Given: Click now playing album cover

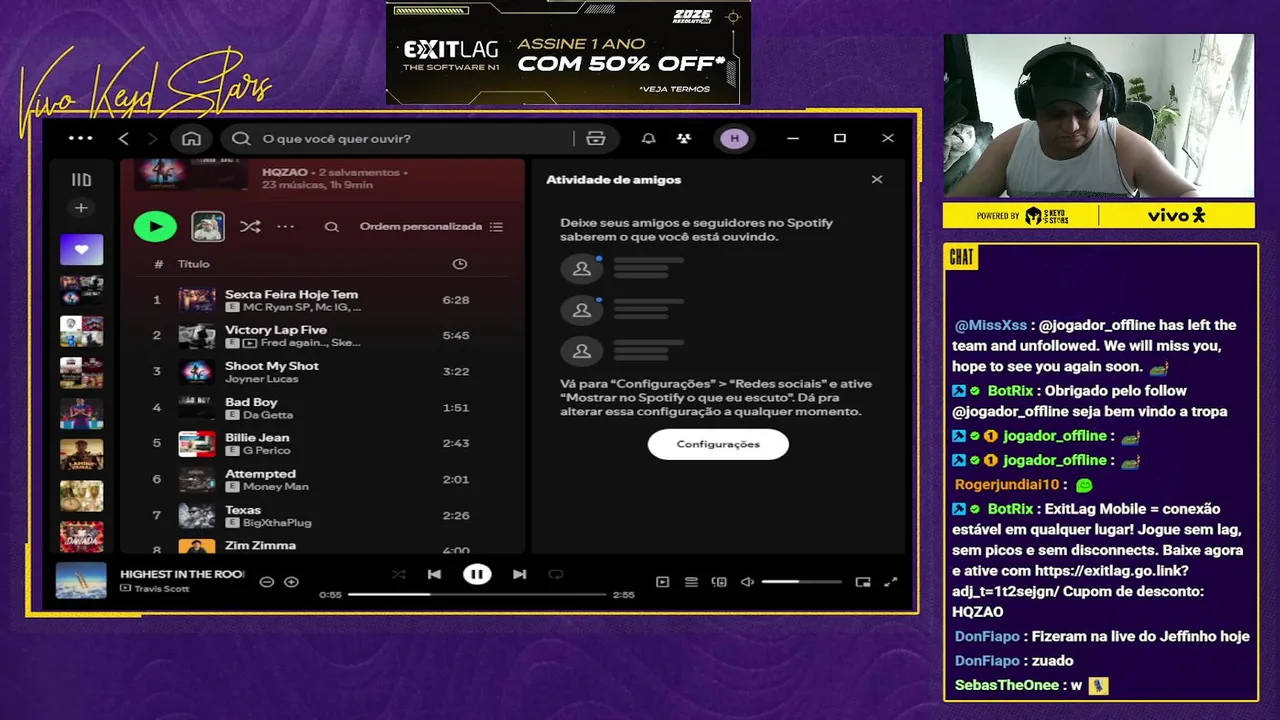Looking at the screenshot, I should coord(81,580).
